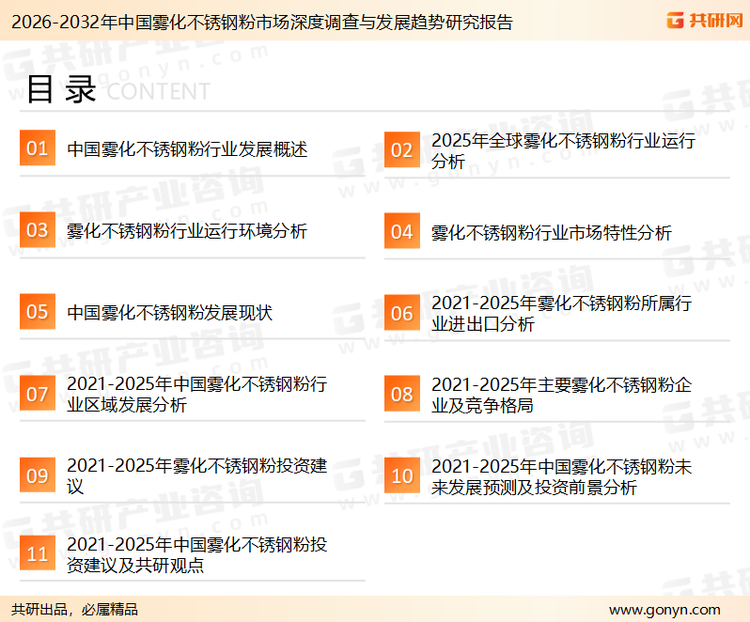750x622 pixels.
Task: Select chapter title 雾化不锈钢粉行业市场特性分析
Action: (x=551, y=233)
